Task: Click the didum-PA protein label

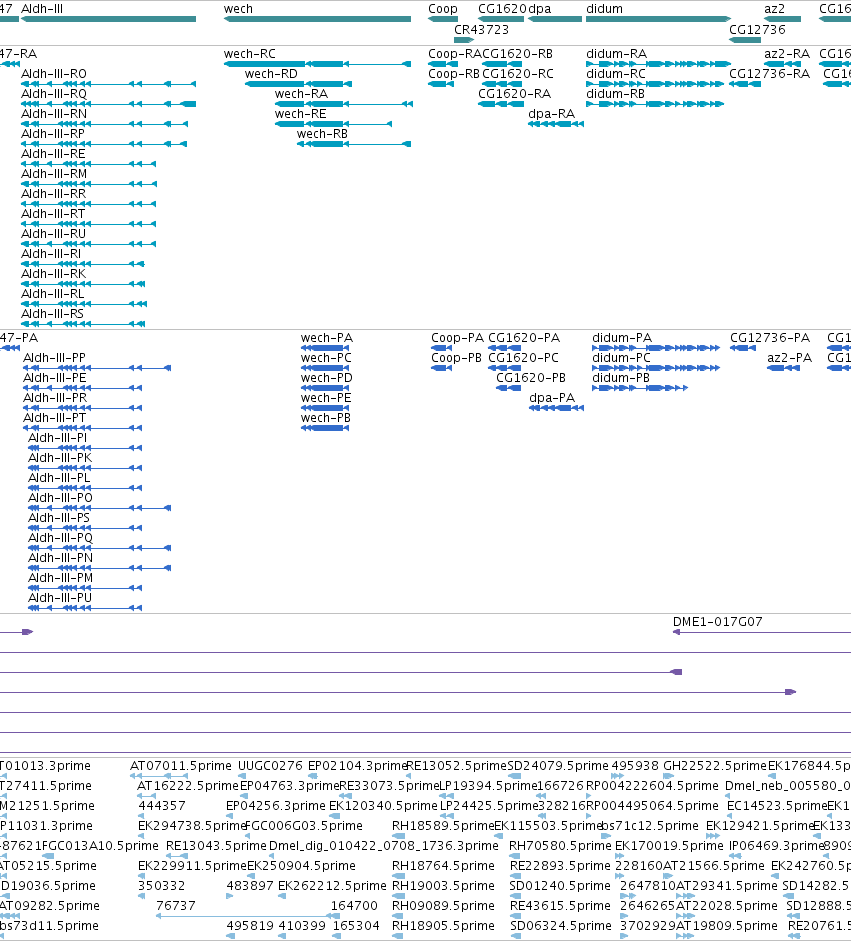Action: tap(622, 338)
